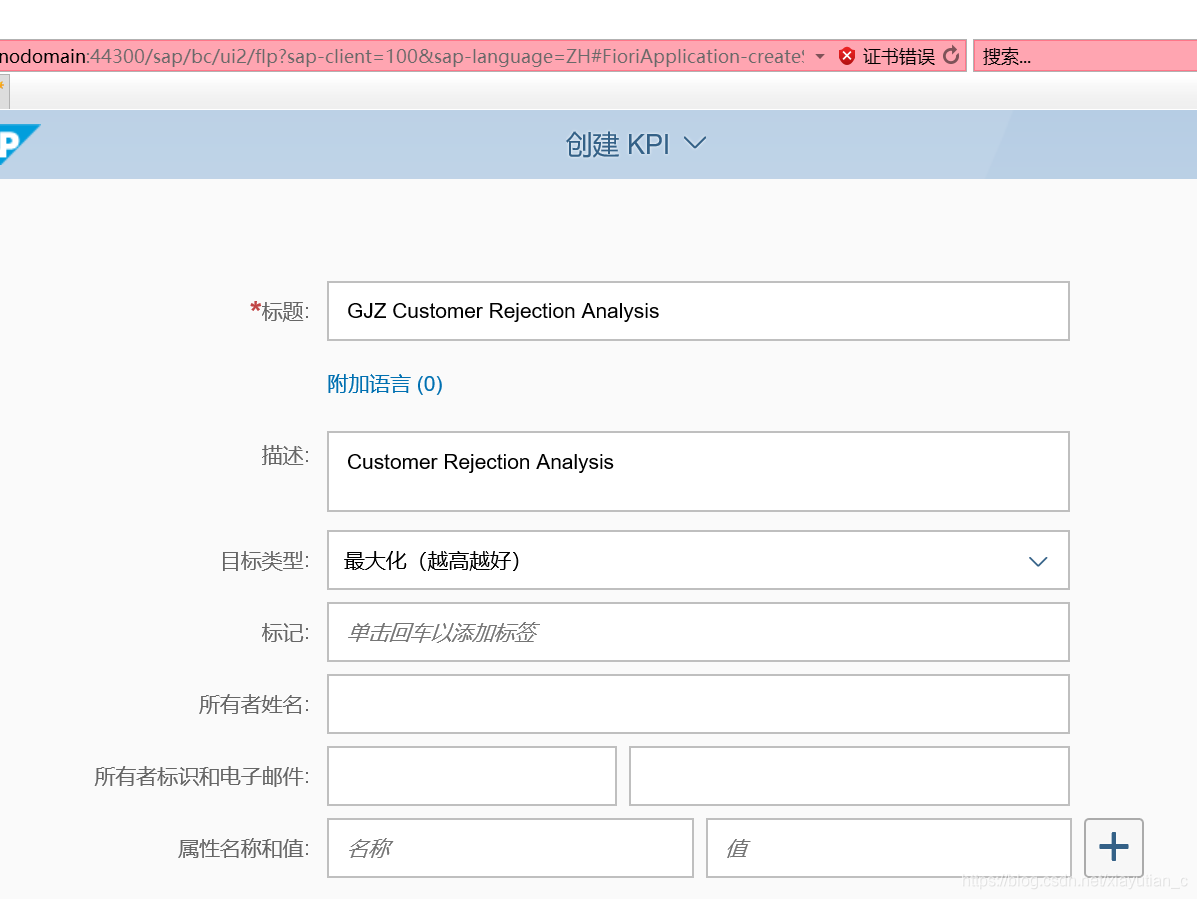This screenshot has height=899, width=1197.
Task: Add property with the plus button
Action: tap(1114, 847)
